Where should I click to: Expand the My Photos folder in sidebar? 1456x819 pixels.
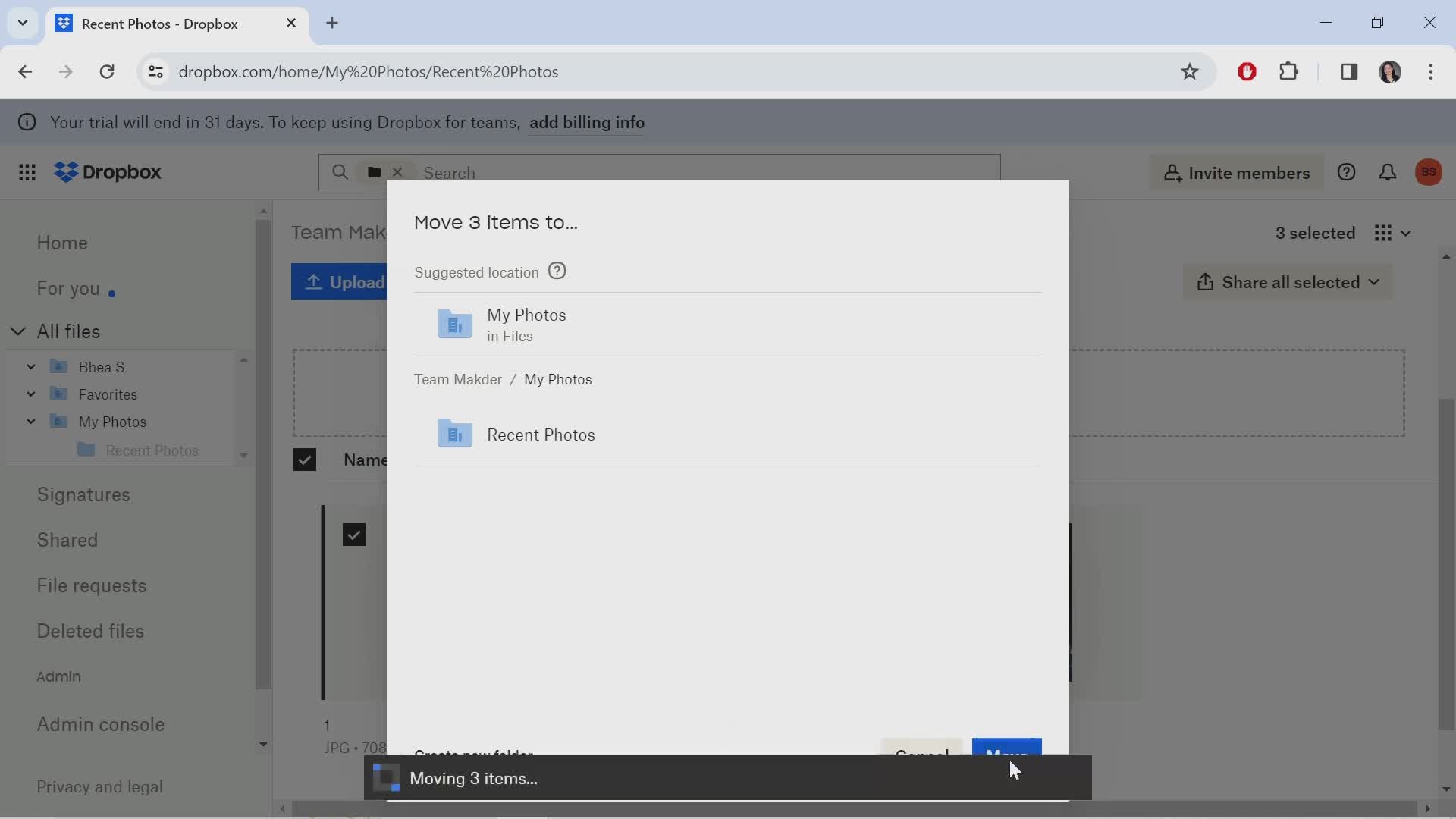click(x=31, y=421)
